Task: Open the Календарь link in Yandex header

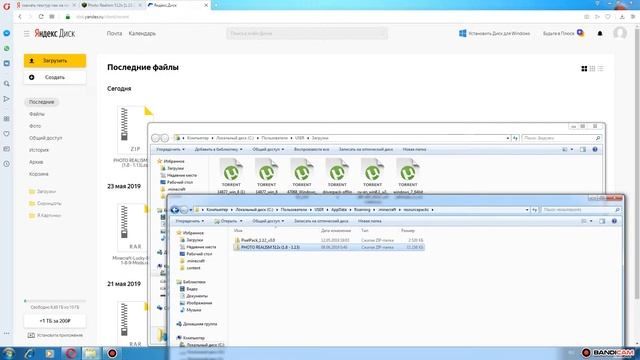Action: 142,33
